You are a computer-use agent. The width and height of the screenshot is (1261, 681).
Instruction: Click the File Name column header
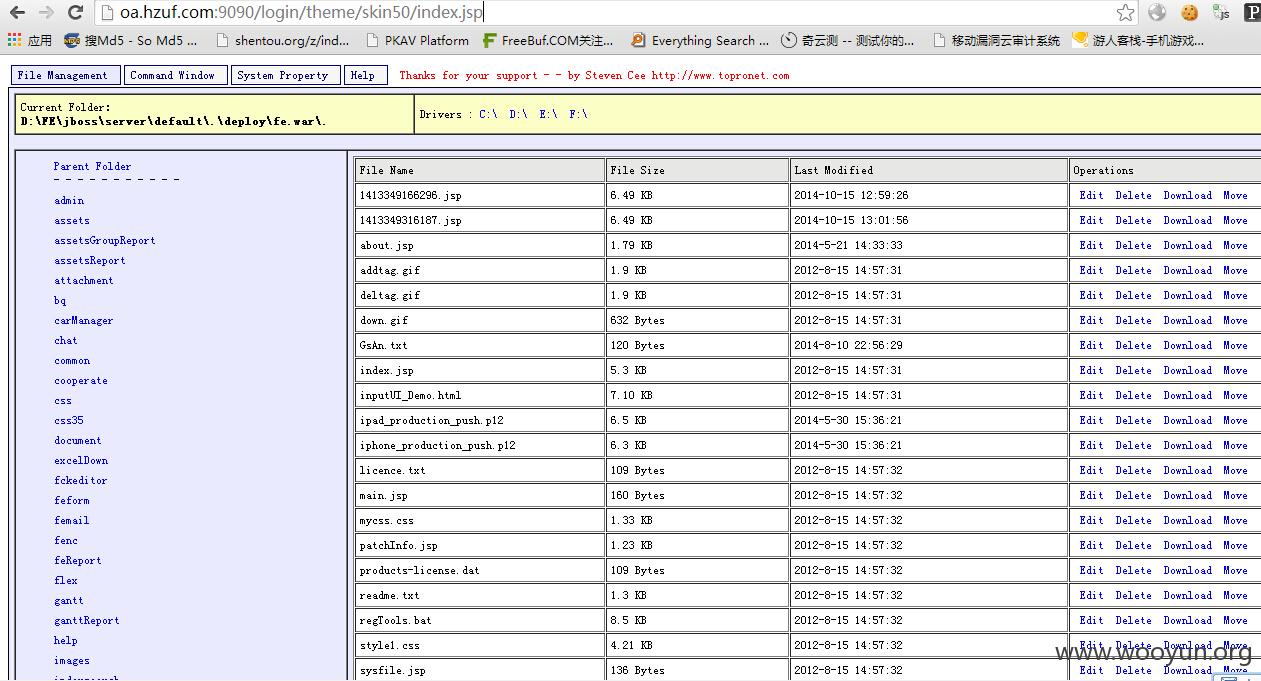[x=480, y=170]
